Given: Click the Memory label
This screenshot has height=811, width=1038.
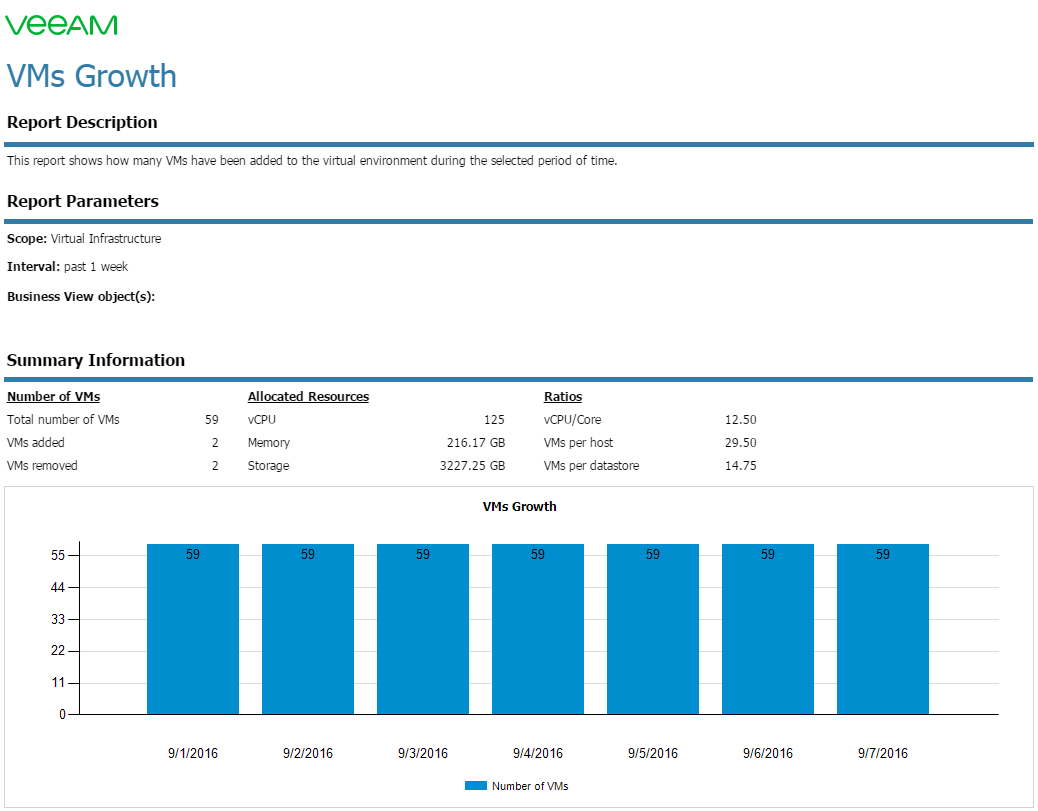Looking at the screenshot, I should click(x=269, y=443).
